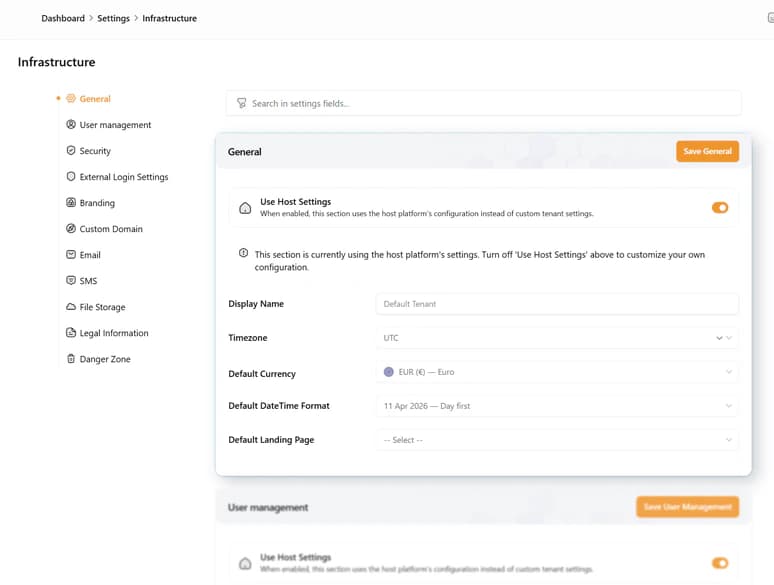Open the Default Landing Page select dropdown
Screen dimensions: 774x585
tap(557, 440)
